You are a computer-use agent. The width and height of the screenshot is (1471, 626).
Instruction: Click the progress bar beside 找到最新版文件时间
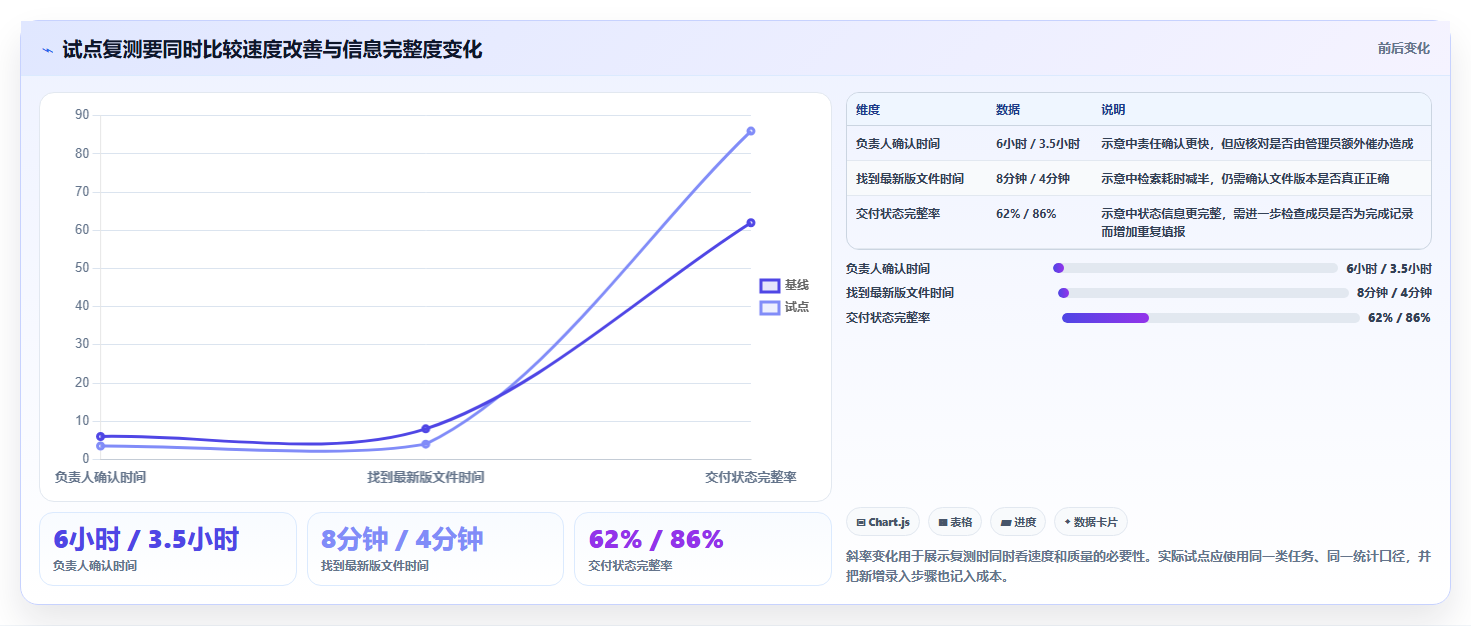pos(1203,293)
